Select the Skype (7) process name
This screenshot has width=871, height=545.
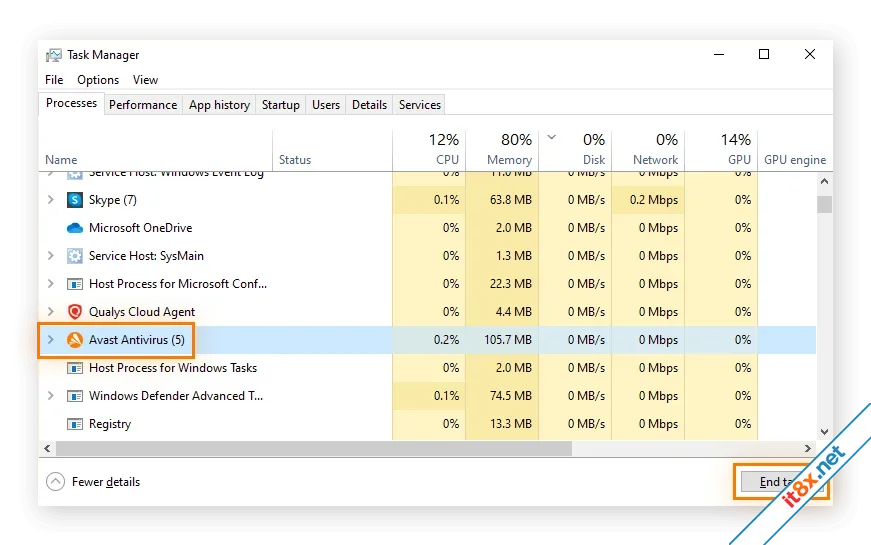113,200
